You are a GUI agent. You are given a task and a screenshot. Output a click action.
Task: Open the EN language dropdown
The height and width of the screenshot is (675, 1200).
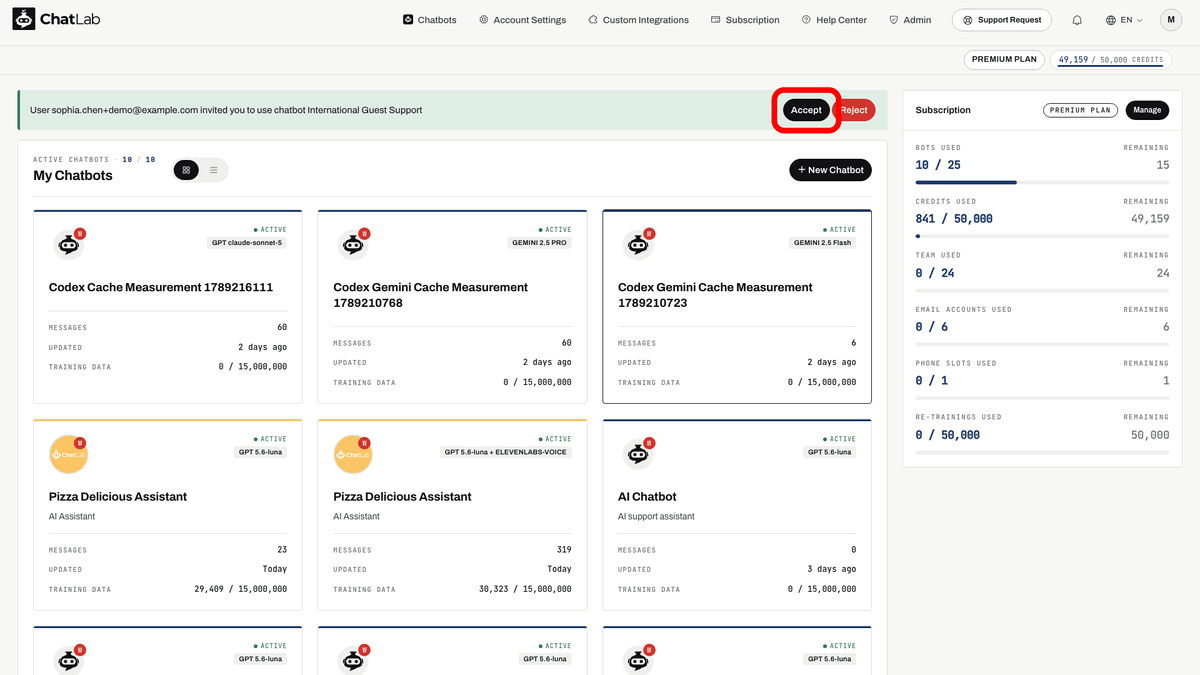tap(1124, 20)
